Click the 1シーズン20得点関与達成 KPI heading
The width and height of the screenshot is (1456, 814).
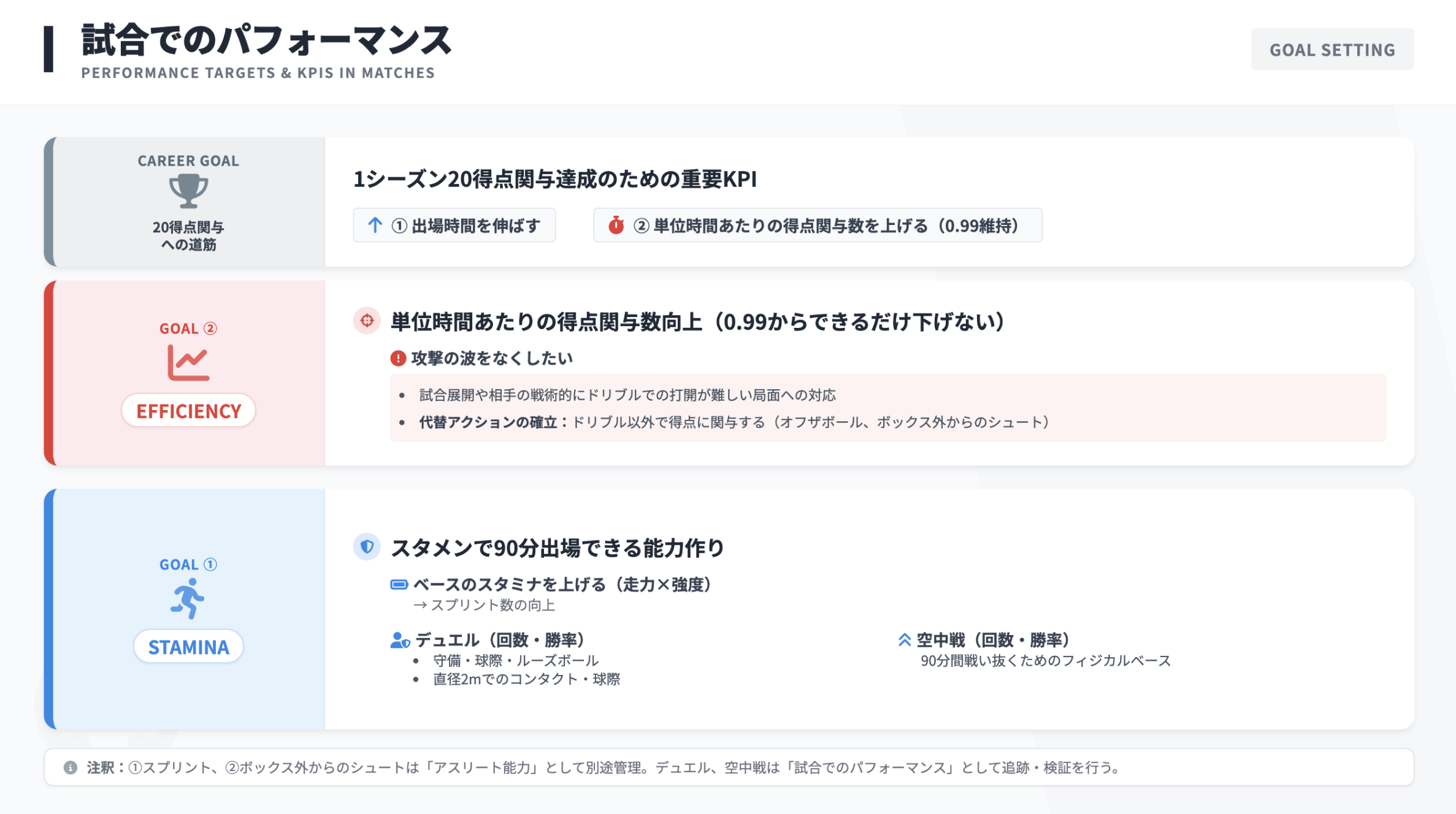[x=554, y=179]
